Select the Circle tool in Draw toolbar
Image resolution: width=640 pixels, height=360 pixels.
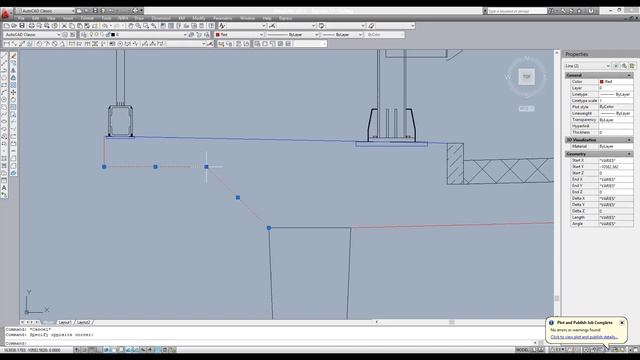point(4,100)
